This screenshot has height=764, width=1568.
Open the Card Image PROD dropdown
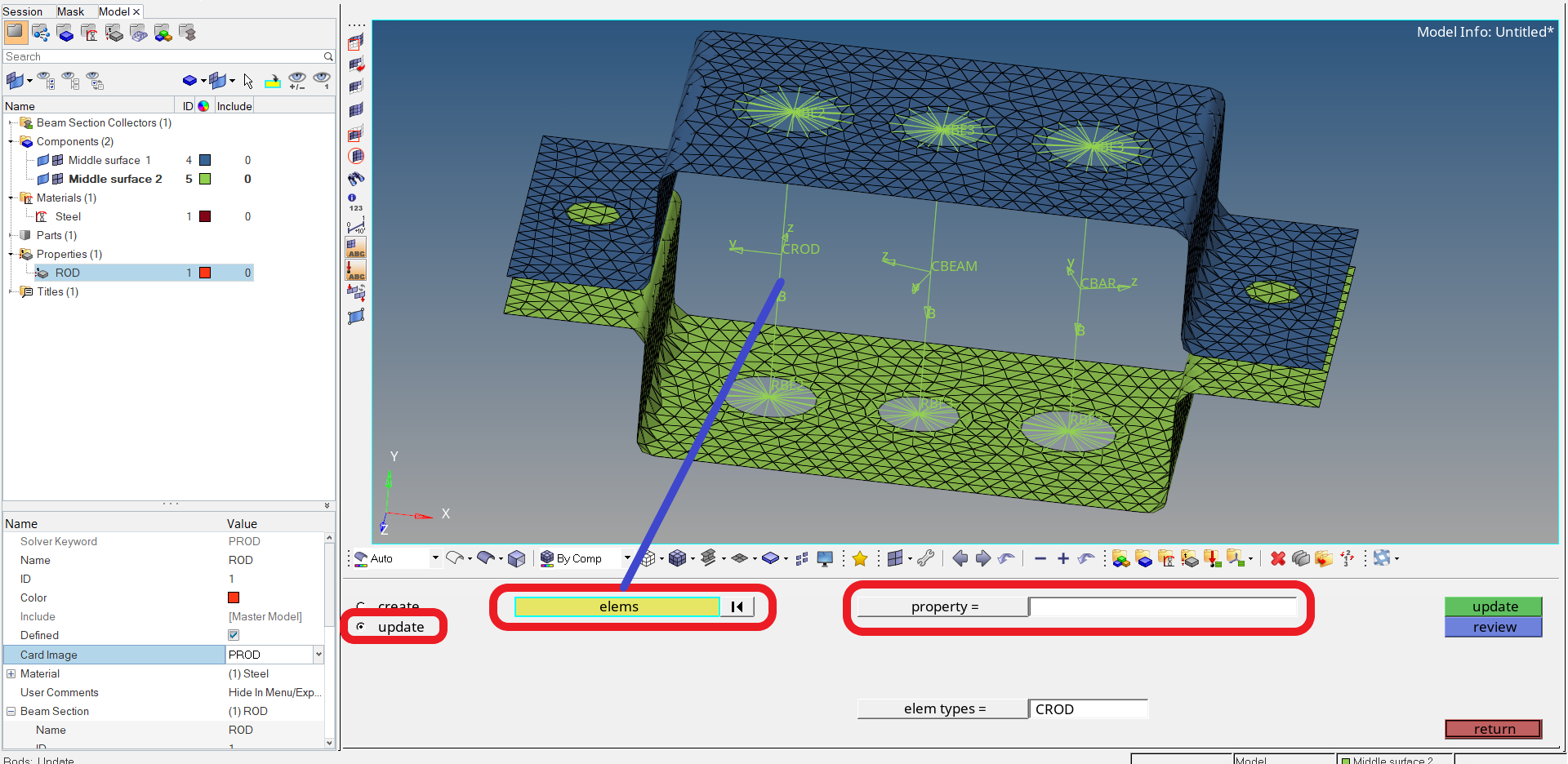pyautogui.click(x=318, y=655)
